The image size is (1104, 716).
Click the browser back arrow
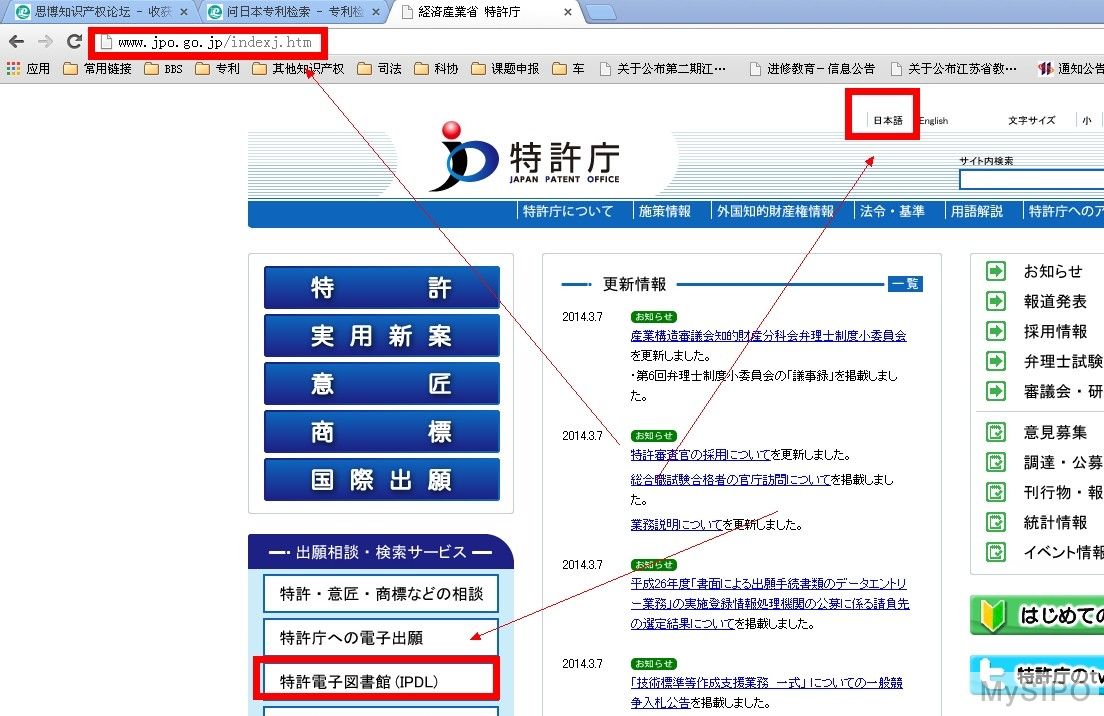tap(16, 42)
